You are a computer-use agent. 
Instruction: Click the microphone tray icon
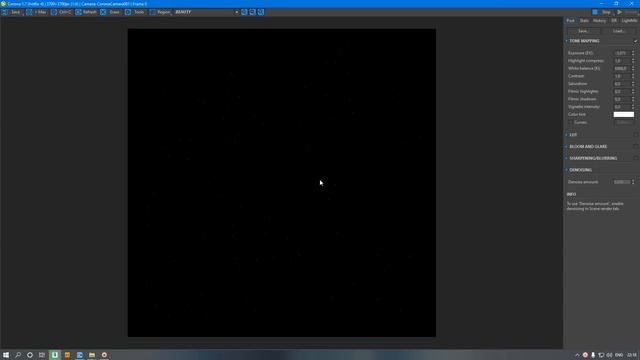(593, 355)
